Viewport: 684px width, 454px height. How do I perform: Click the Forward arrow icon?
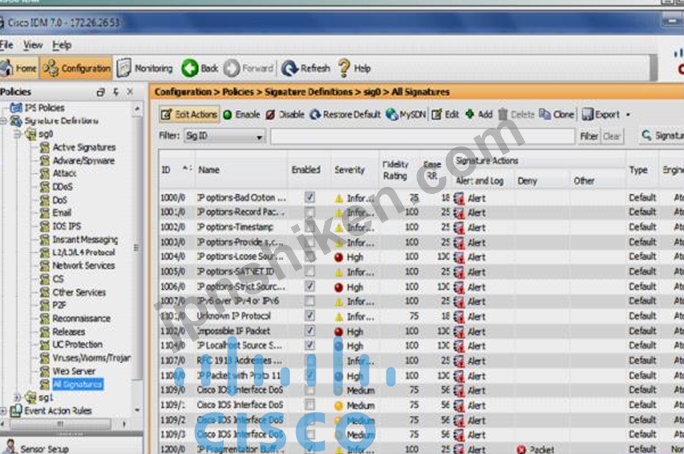click(232, 68)
